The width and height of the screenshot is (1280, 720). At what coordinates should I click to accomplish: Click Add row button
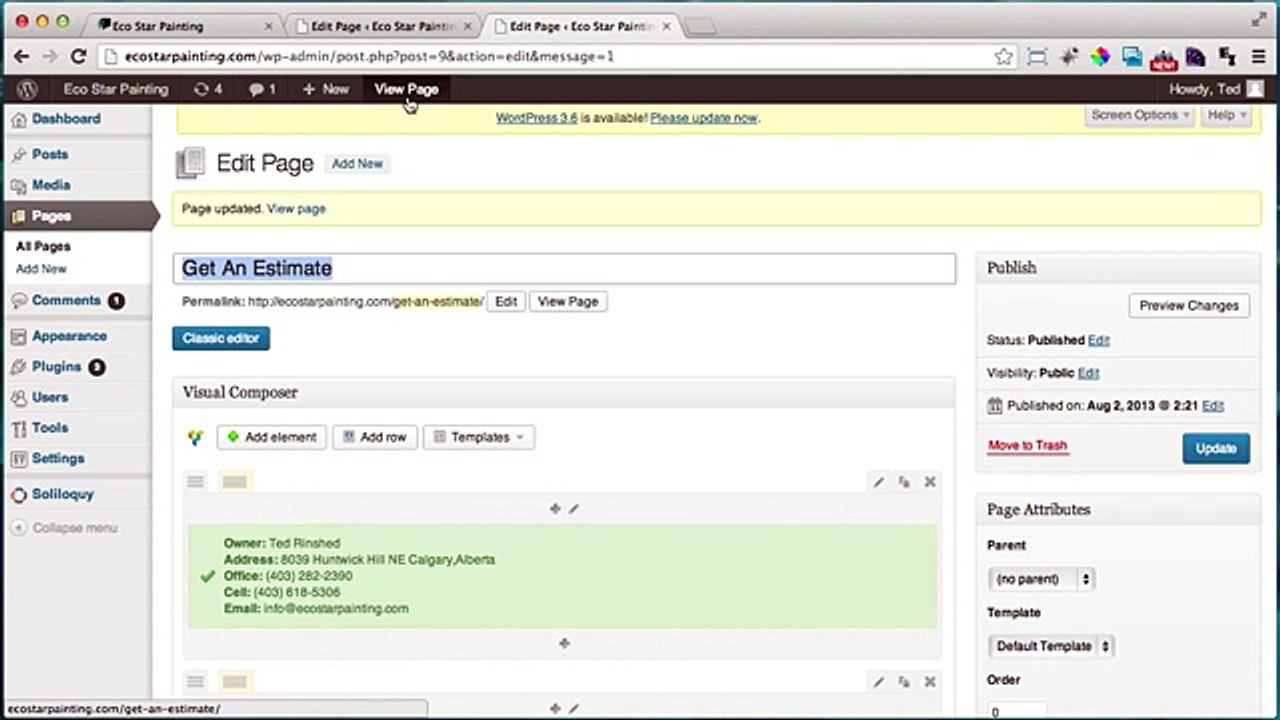(x=374, y=437)
